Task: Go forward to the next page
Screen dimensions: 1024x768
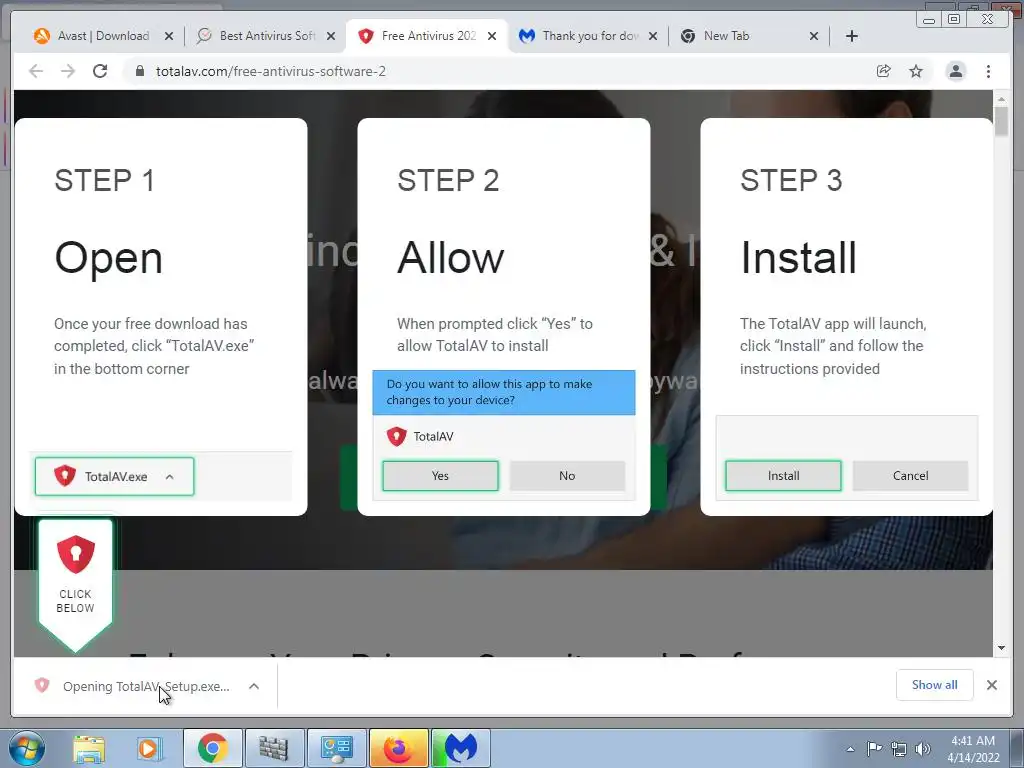Action: tap(68, 71)
